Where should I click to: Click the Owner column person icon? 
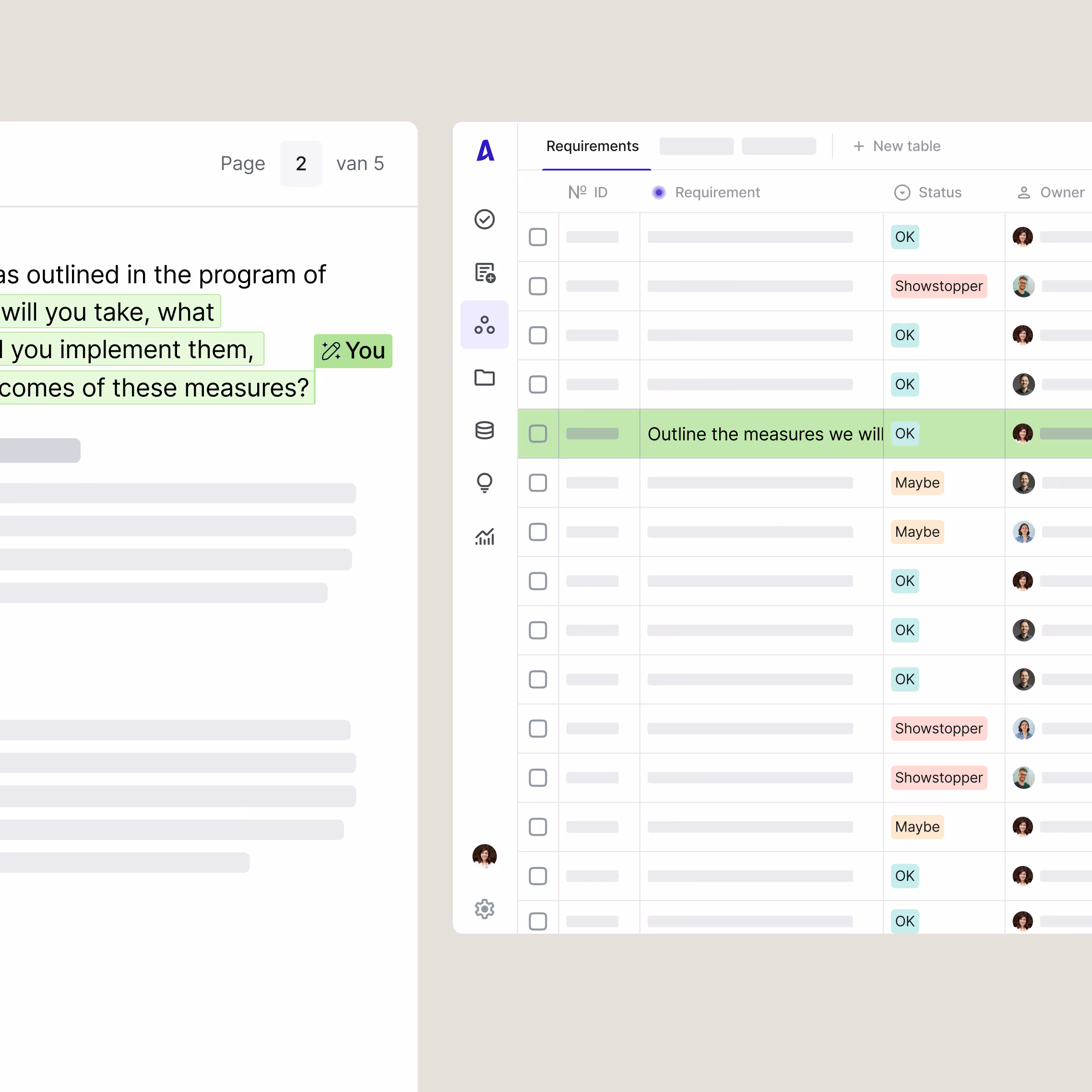pos(1023,193)
